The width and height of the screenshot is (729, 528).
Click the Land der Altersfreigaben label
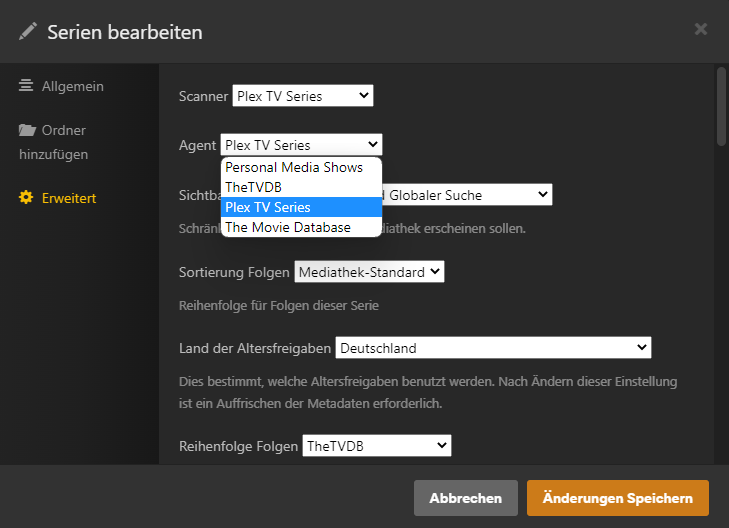pyautogui.click(x=255, y=348)
